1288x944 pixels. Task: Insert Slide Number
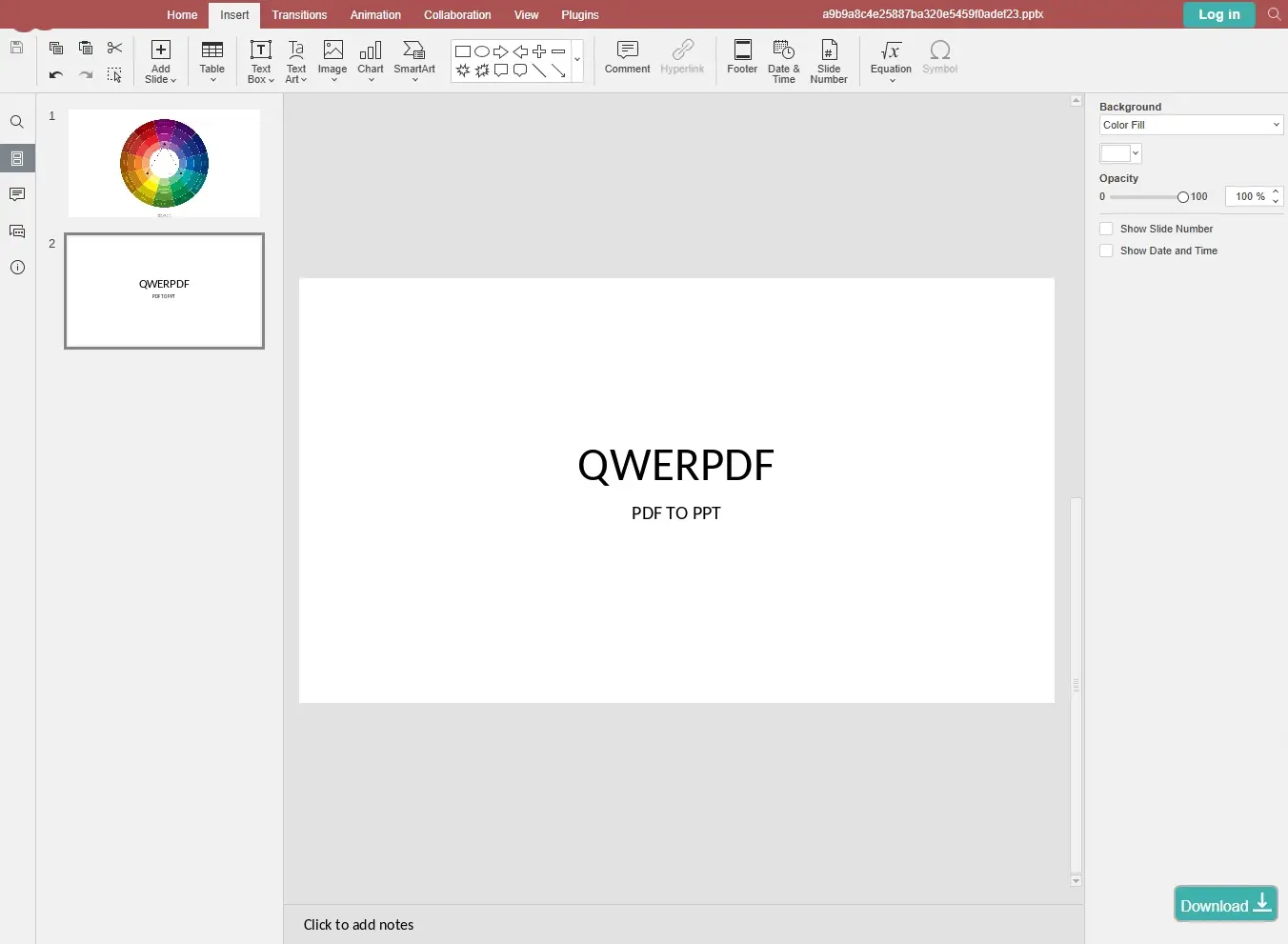pos(829,61)
